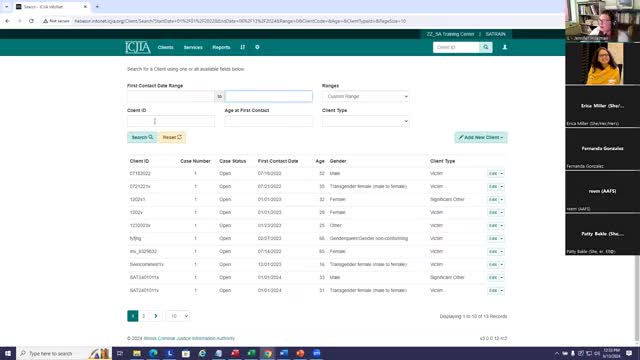This screenshot has height=360, width=640.
Task: Focus the navbar Client ID field
Action: 456,47
